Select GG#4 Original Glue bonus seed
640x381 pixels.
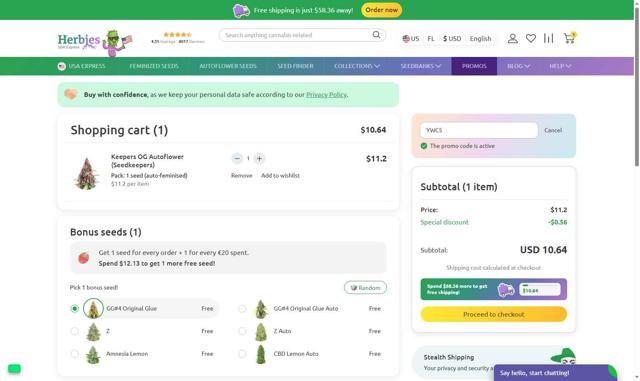pos(74,308)
